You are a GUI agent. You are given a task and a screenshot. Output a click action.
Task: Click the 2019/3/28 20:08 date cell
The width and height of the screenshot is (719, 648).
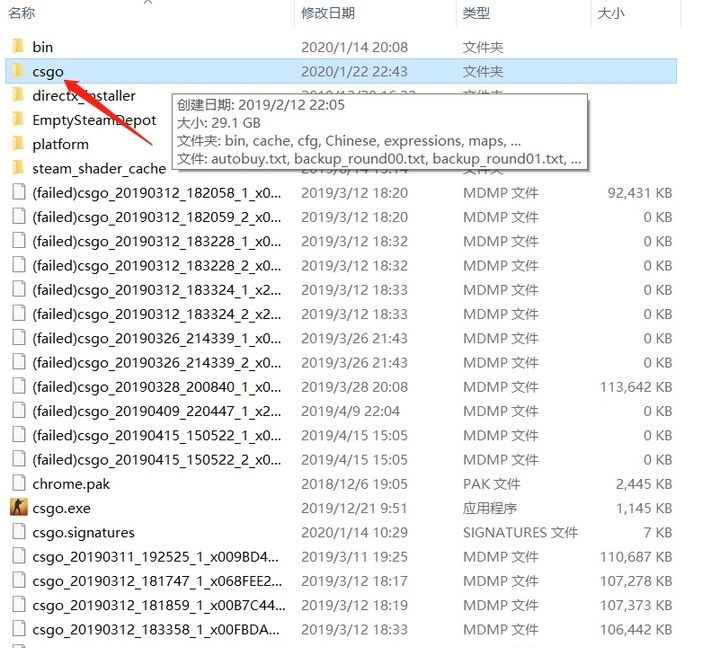[x=354, y=387]
